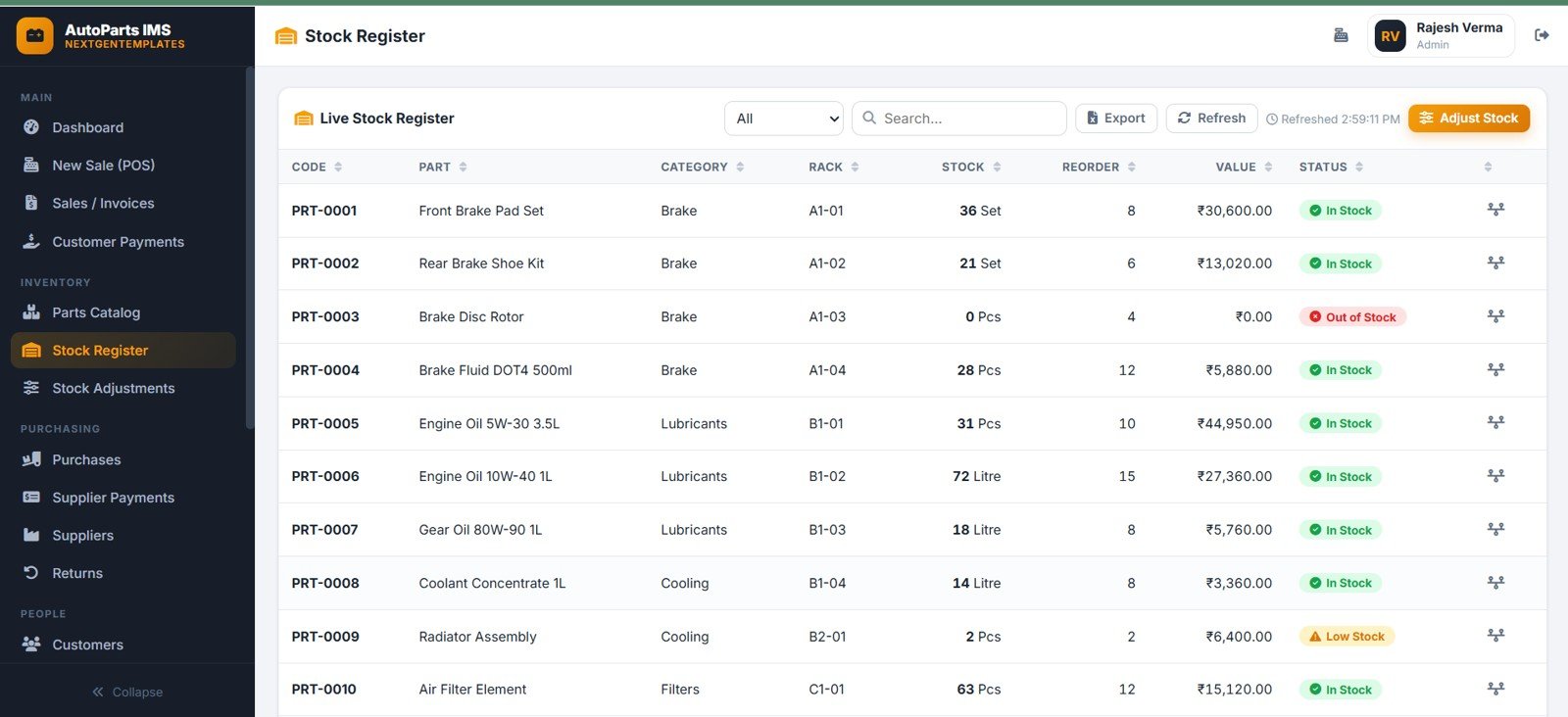The width and height of the screenshot is (1568, 717).
Task: Click the Purchases sidebar icon
Action: click(31, 459)
